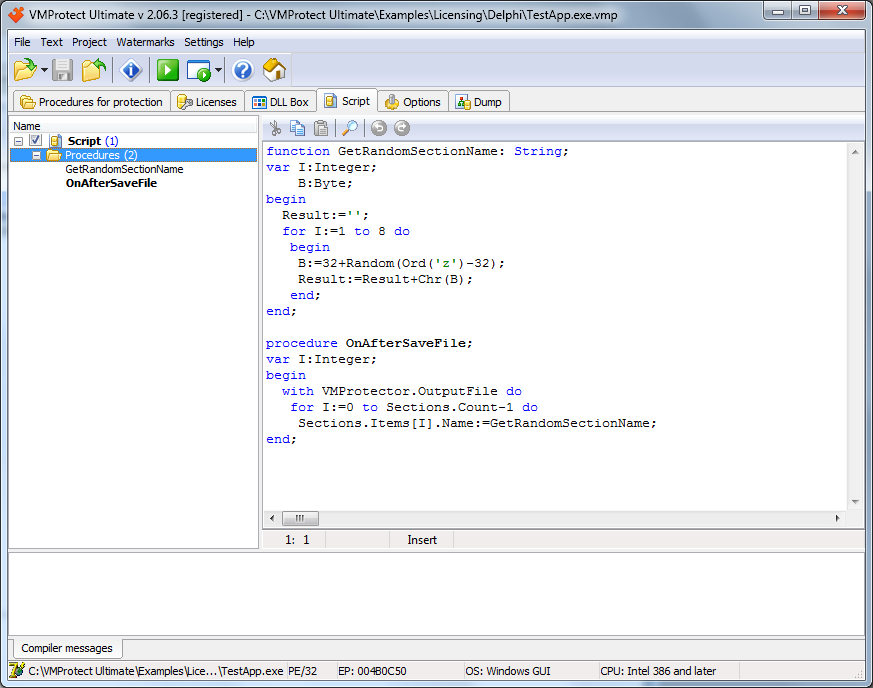873x688 pixels.
Task: Click the horizontal scrollbar thumb
Action: click(300, 518)
